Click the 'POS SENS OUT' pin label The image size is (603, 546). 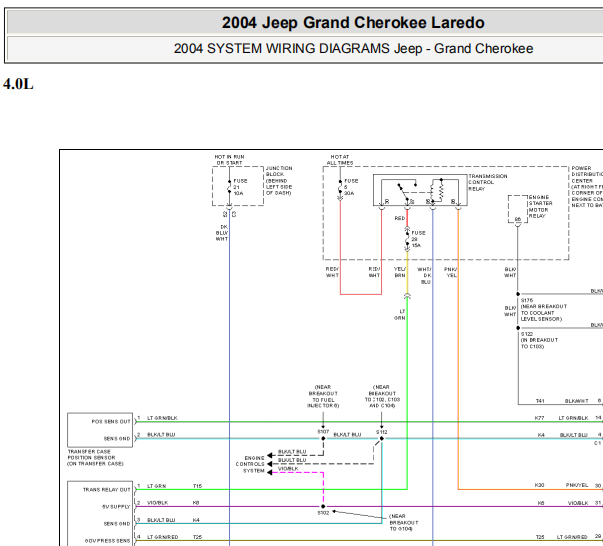[x=111, y=422]
